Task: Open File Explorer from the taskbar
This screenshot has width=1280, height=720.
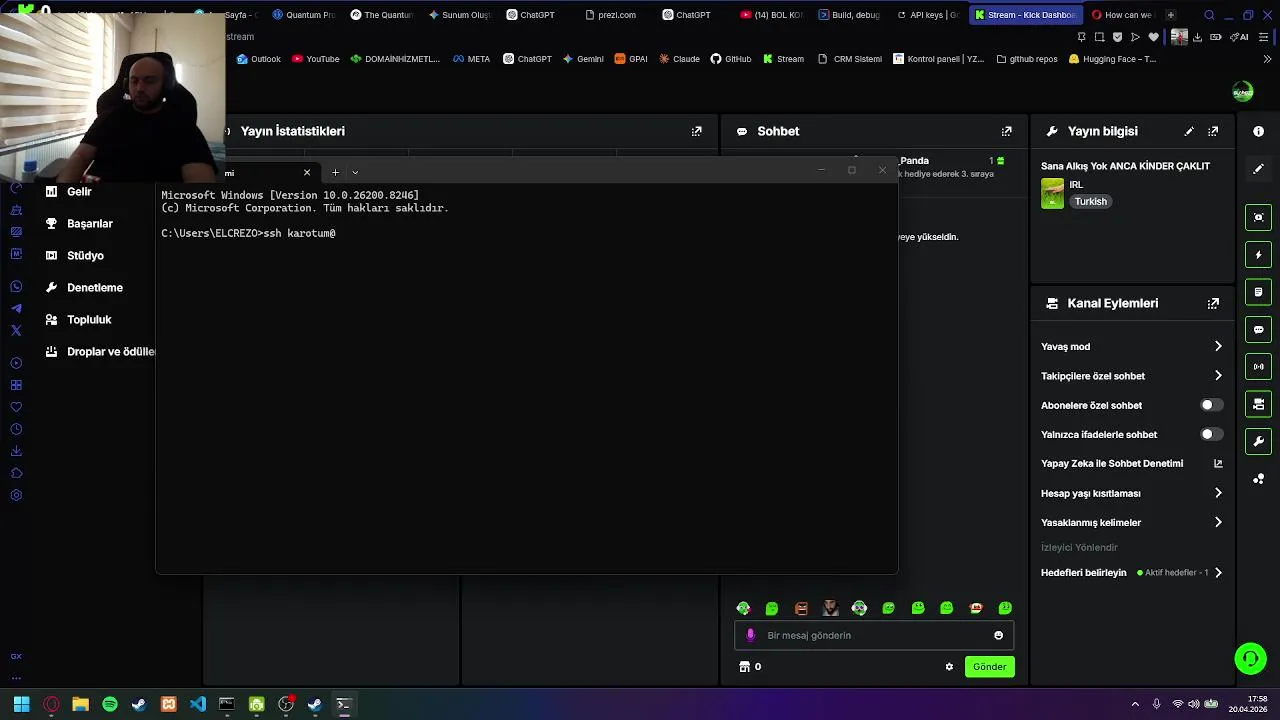Action: pos(80,704)
